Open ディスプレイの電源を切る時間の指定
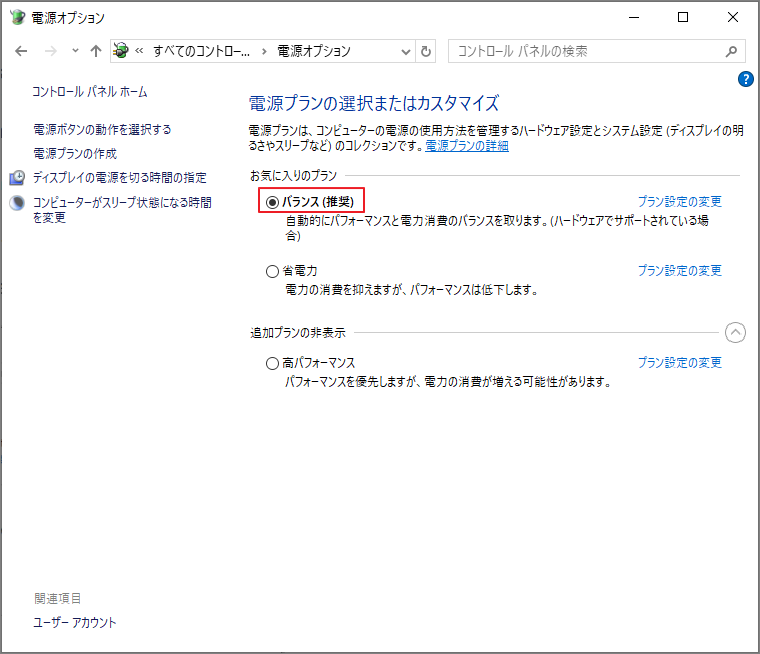 [x=120, y=177]
